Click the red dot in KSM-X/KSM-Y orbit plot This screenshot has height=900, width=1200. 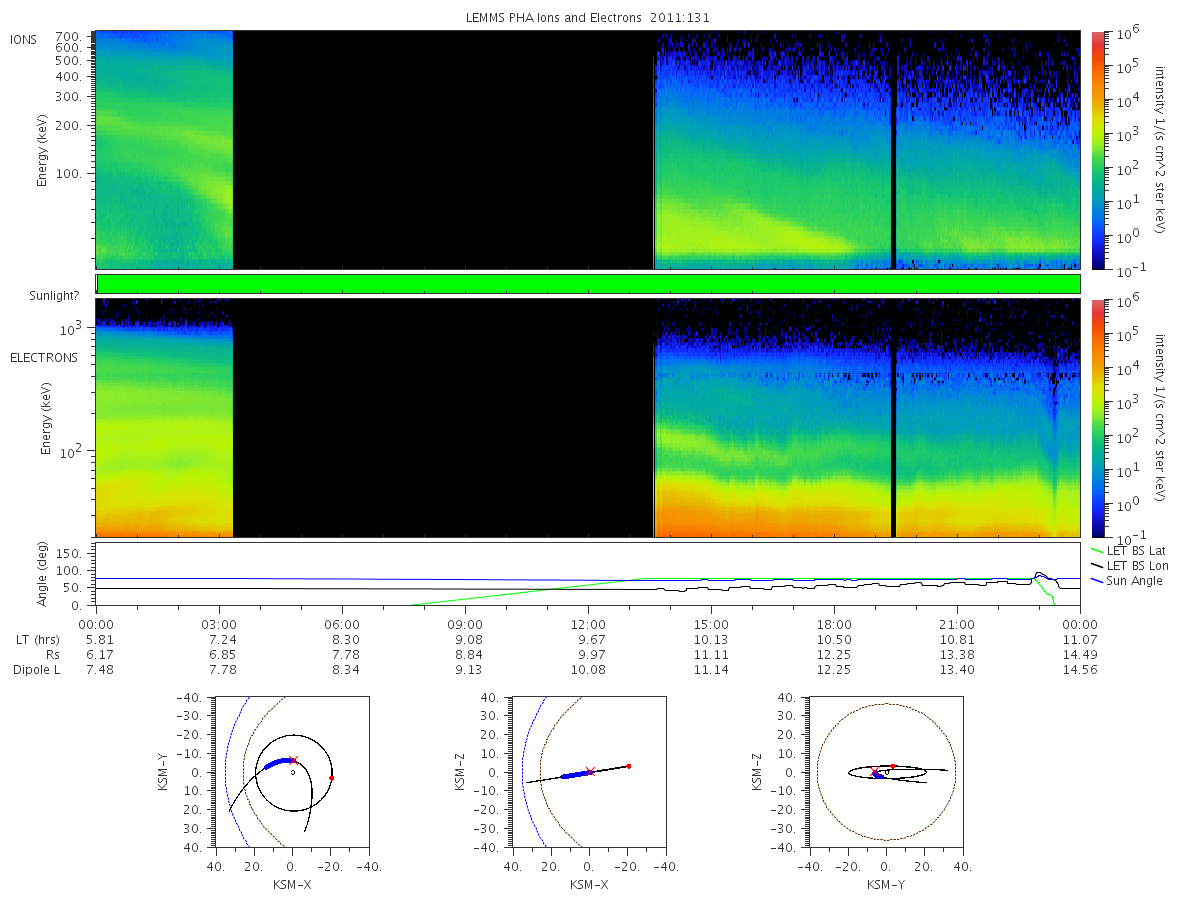(331, 777)
